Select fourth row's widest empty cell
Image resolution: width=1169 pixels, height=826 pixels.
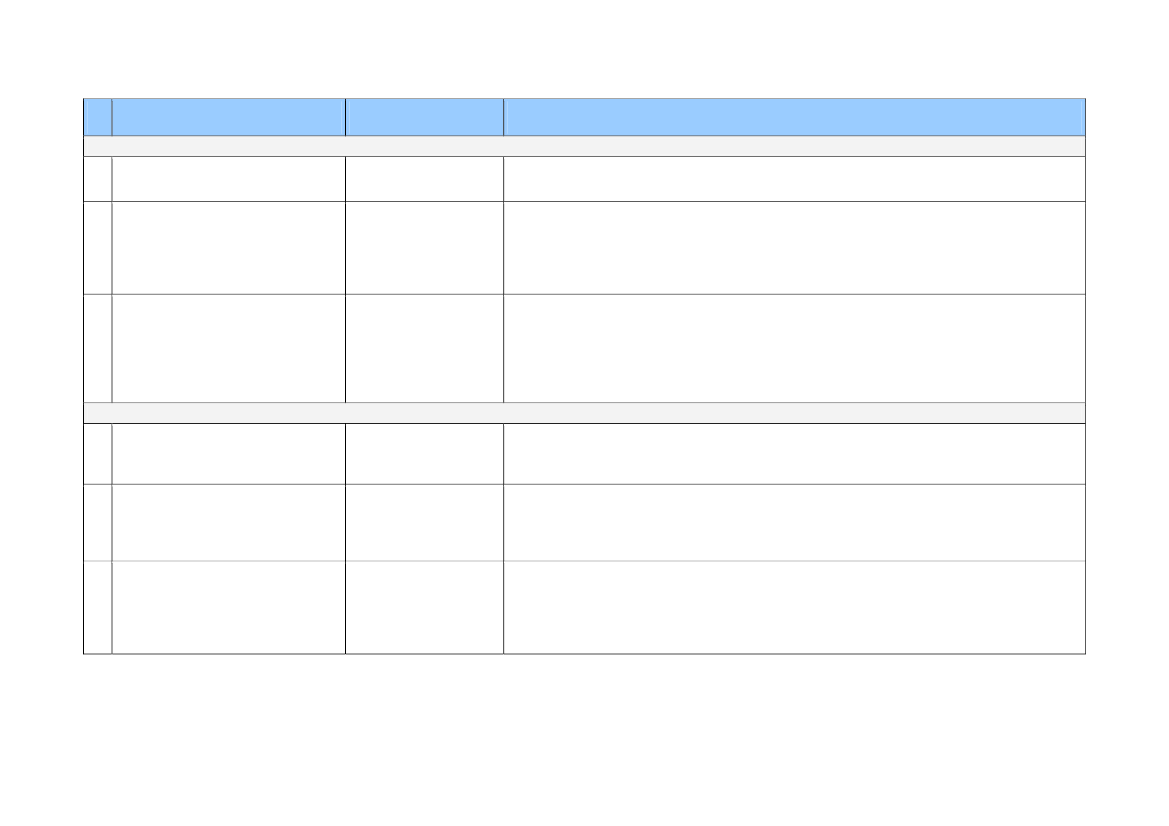point(795,454)
